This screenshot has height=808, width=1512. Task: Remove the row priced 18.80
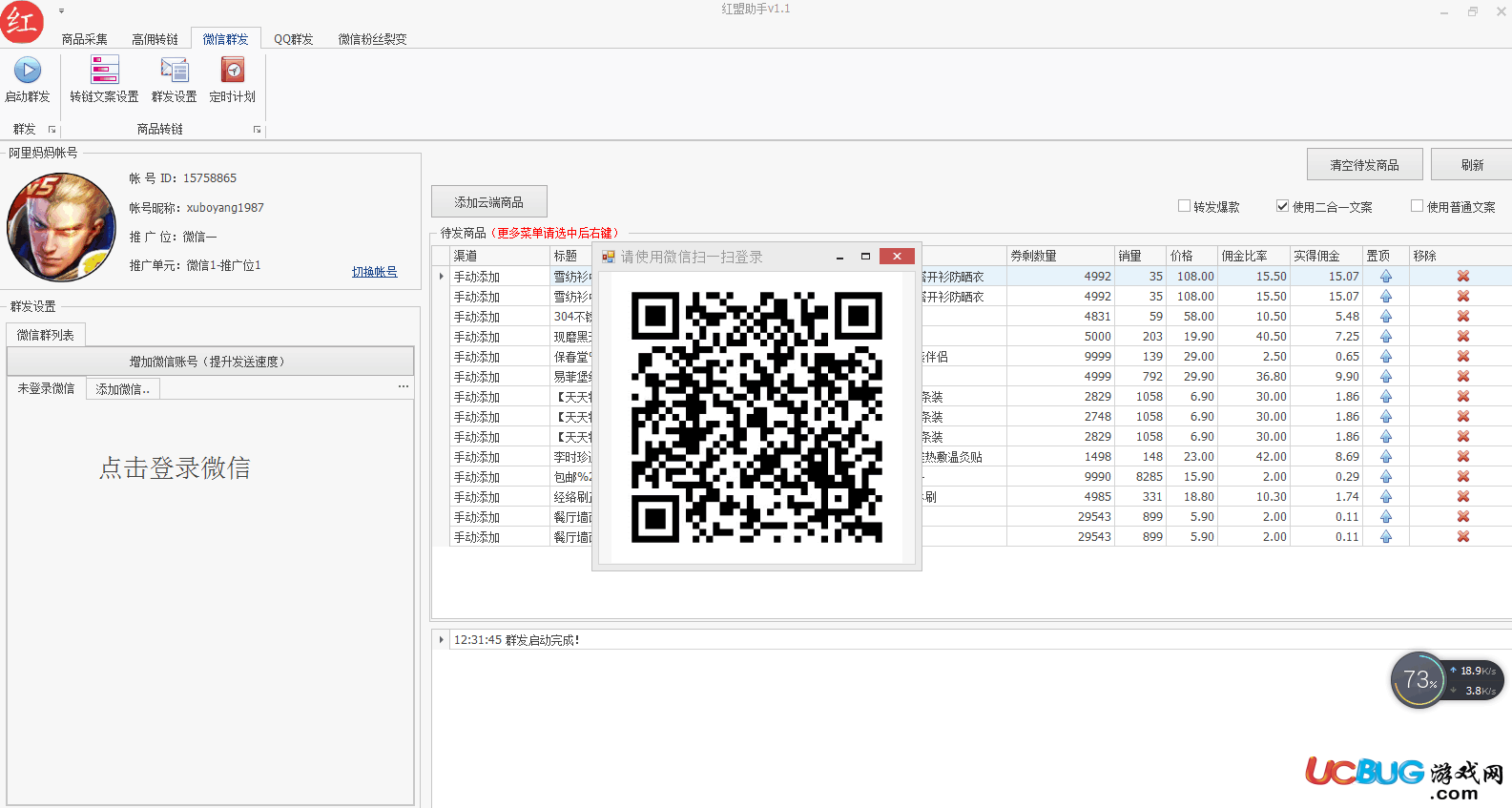[x=1462, y=497]
